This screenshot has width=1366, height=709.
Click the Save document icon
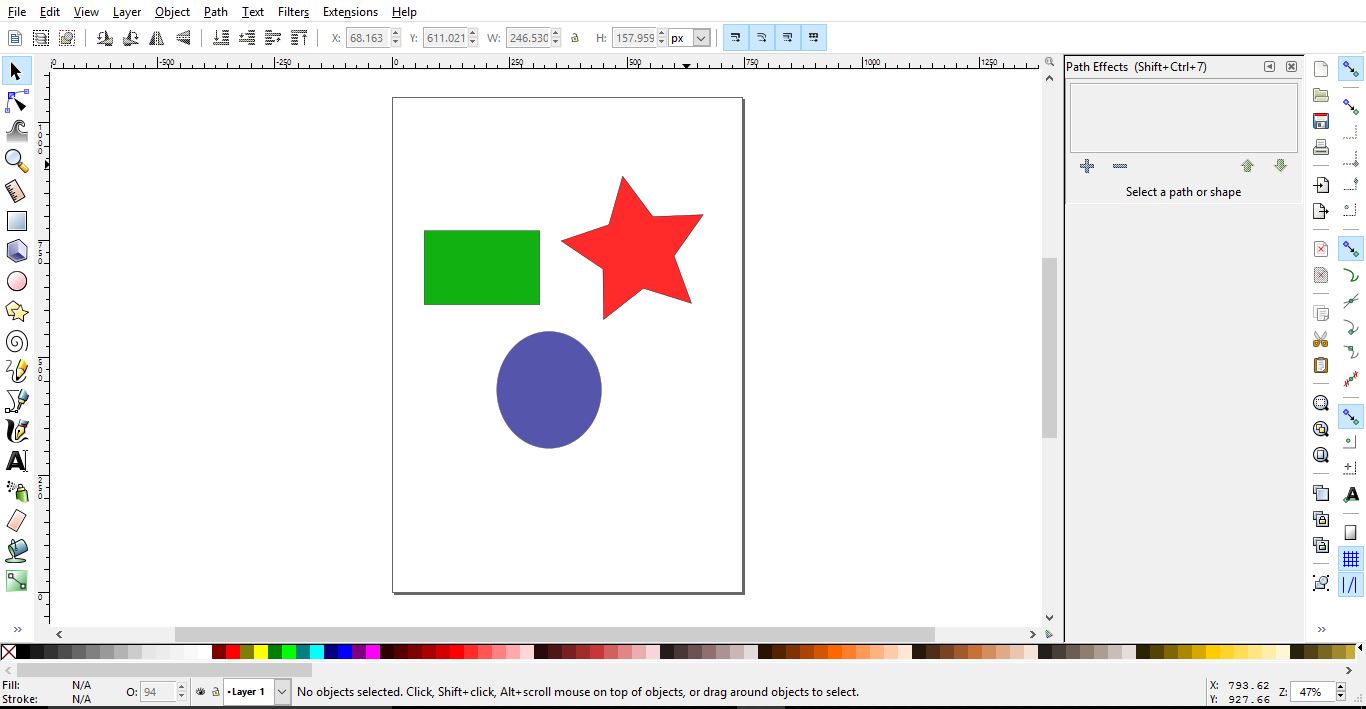(x=1320, y=119)
